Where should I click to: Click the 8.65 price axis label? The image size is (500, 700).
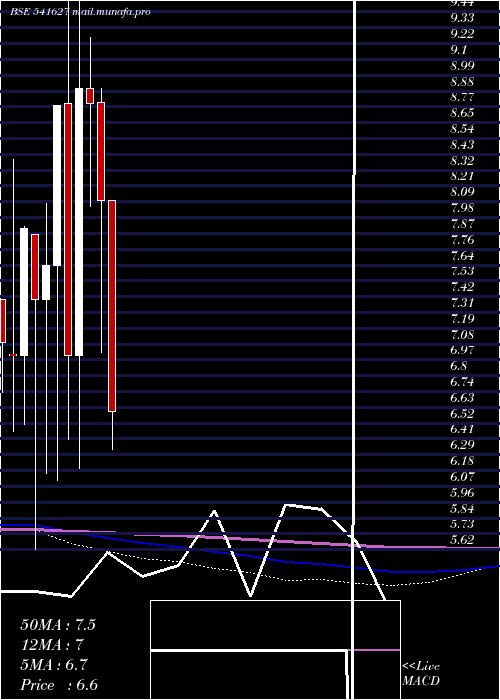click(462, 112)
